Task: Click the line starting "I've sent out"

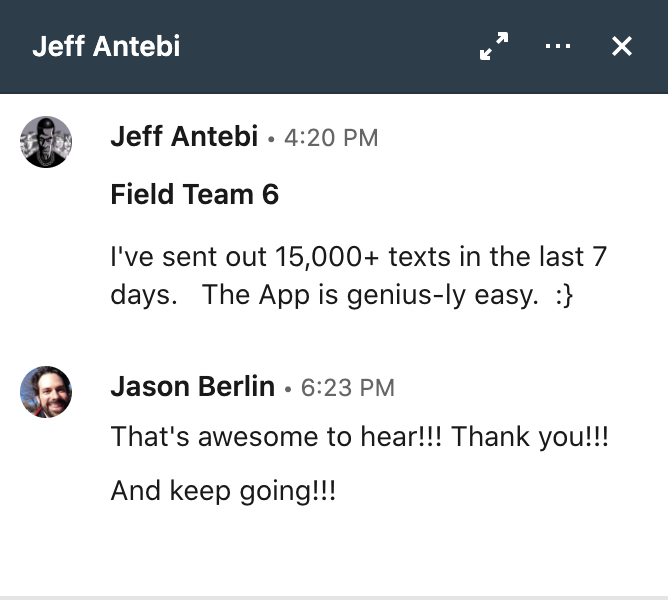Action: [359, 256]
